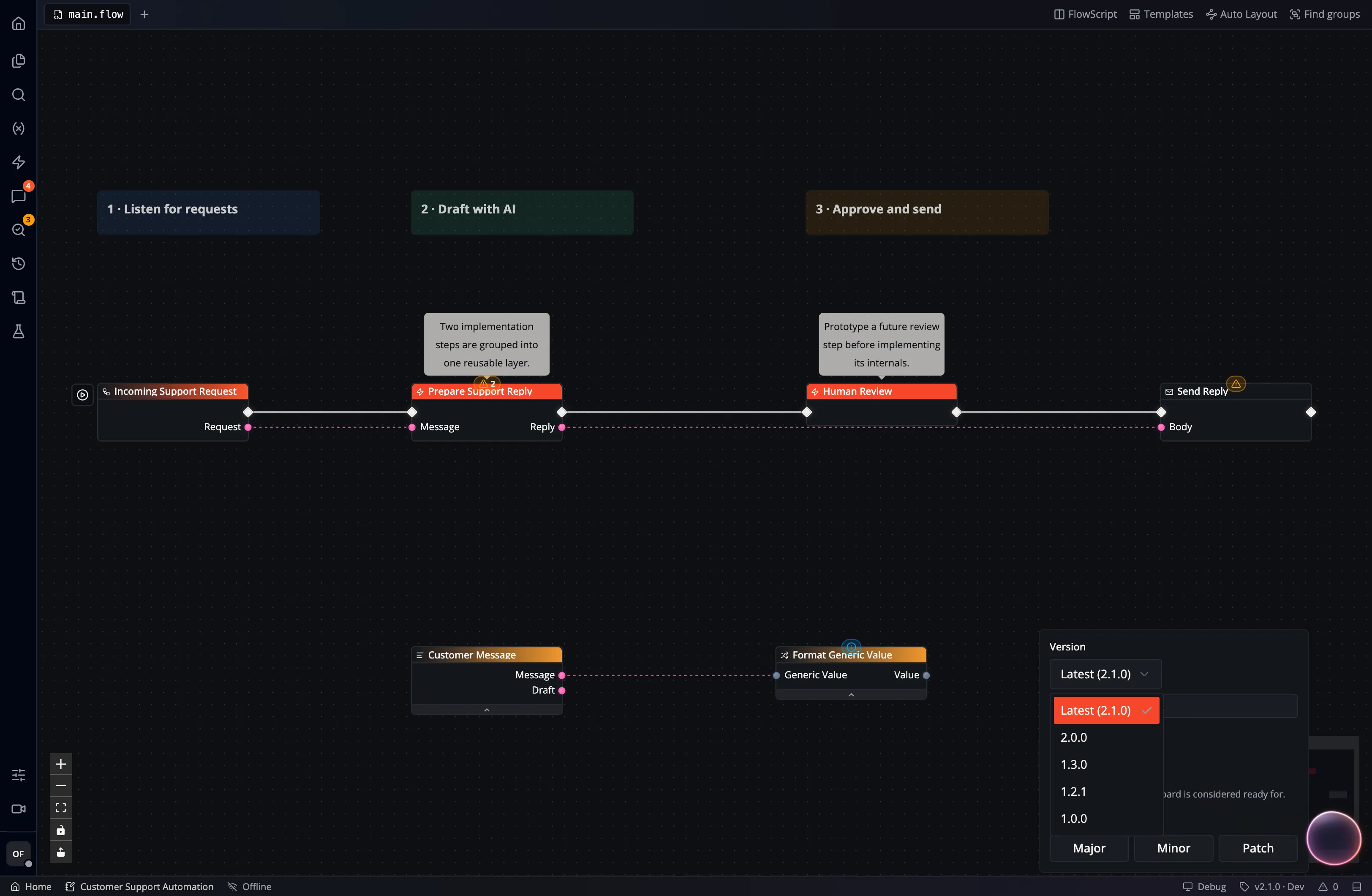
Task: Switch to the main.flow tab
Action: pos(87,14)
